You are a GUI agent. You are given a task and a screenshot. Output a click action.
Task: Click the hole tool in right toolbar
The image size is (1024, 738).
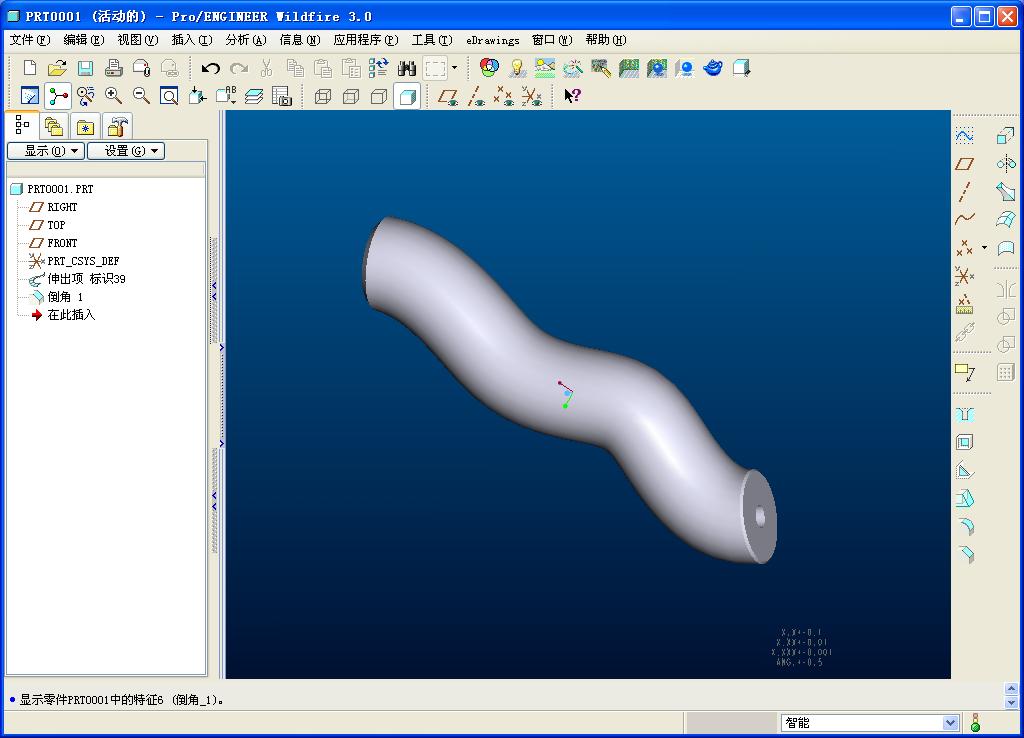click(x=965, y=415)
